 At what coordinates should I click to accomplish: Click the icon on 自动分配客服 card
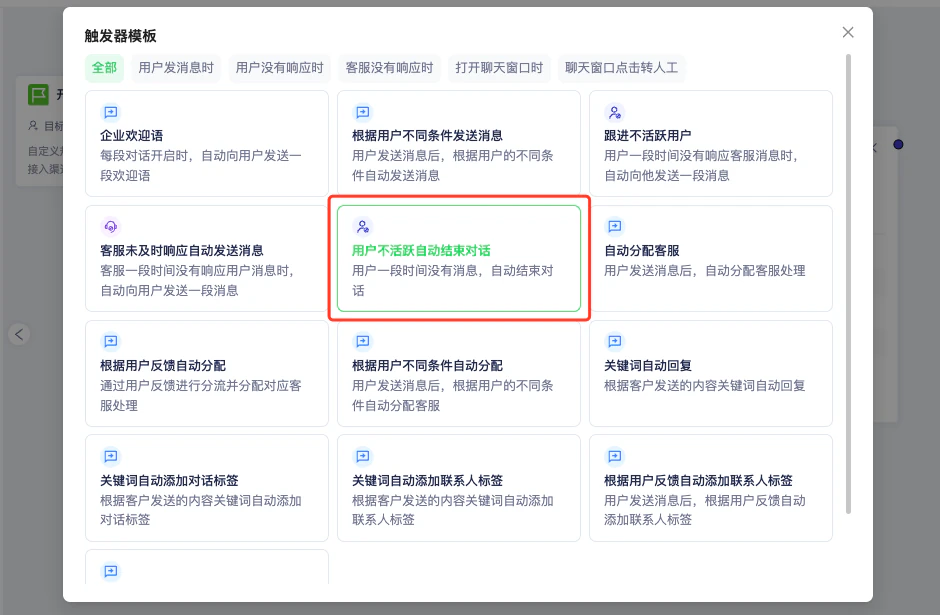614,227
